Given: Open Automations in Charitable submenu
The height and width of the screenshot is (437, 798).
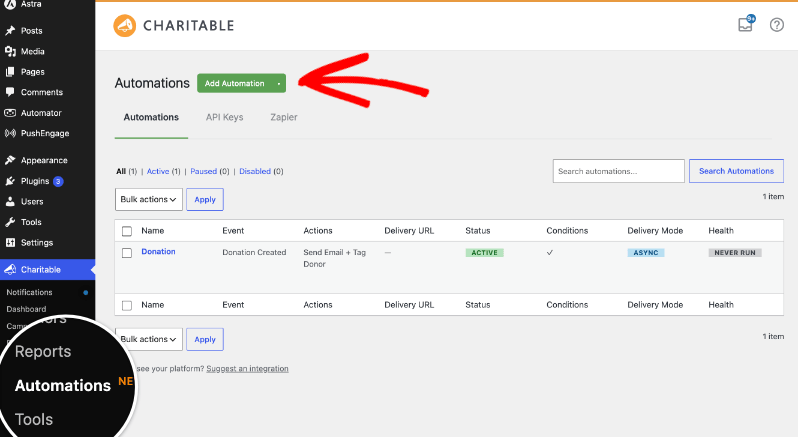Looking at the screenshot, I should pyautogui.click(x=63, y=386).
